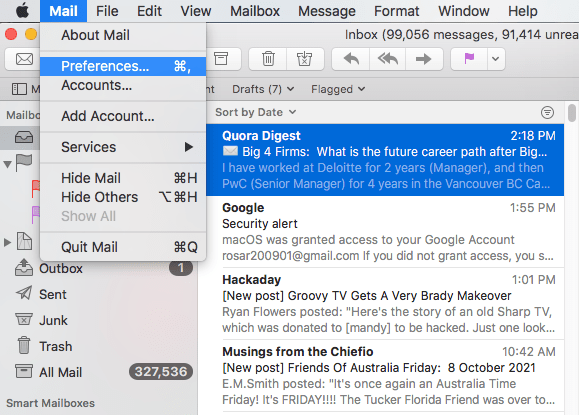Click the message list scrollbar
579x415 pixels.
pyautogui.click(x=572, y=113)
